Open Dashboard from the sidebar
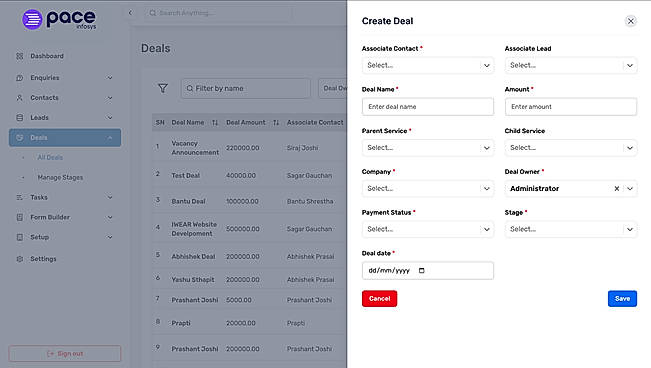The width and height of the screenshot is (651, 368). click(x=46, y=56)
